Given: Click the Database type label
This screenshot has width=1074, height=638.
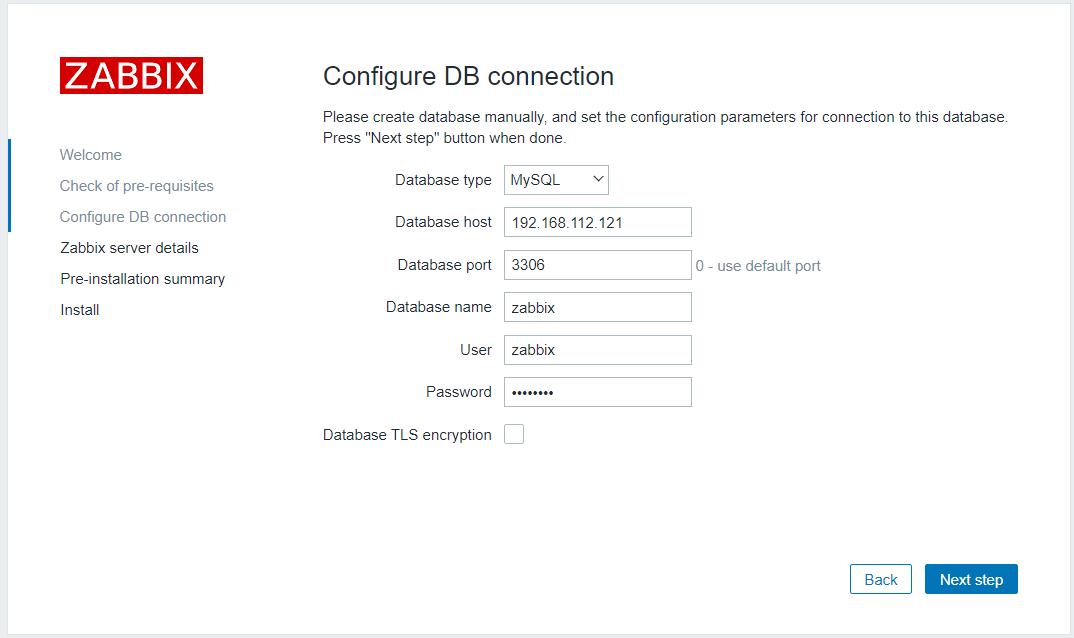Looking at the screenshot, I should tap(443, 180).
